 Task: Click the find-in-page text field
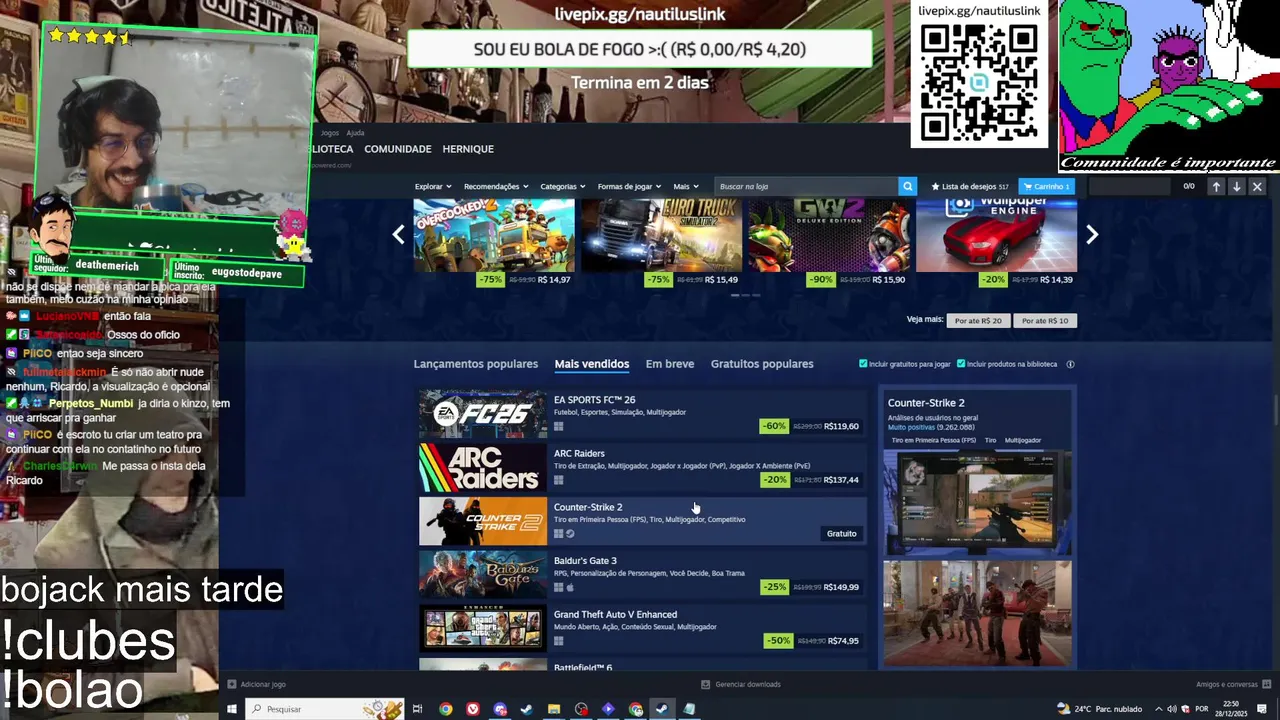tap(1130, 186)
